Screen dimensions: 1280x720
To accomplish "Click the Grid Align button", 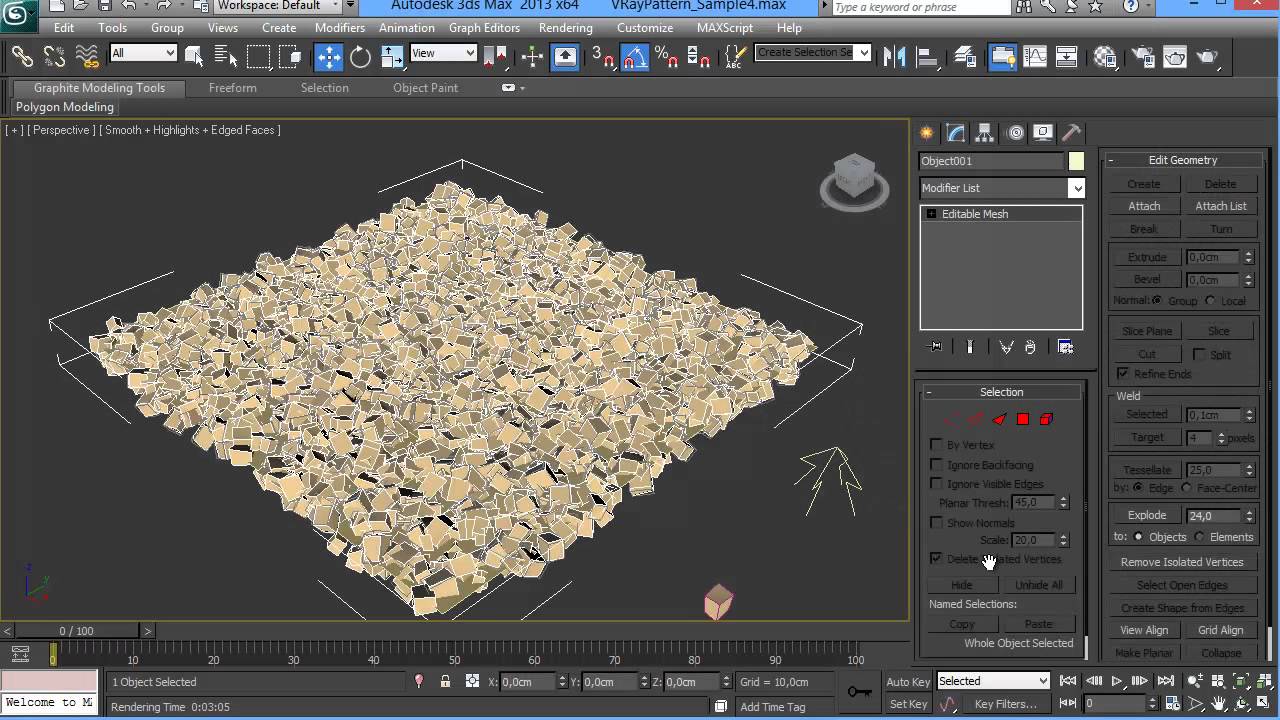I will tap(1221, 630).
